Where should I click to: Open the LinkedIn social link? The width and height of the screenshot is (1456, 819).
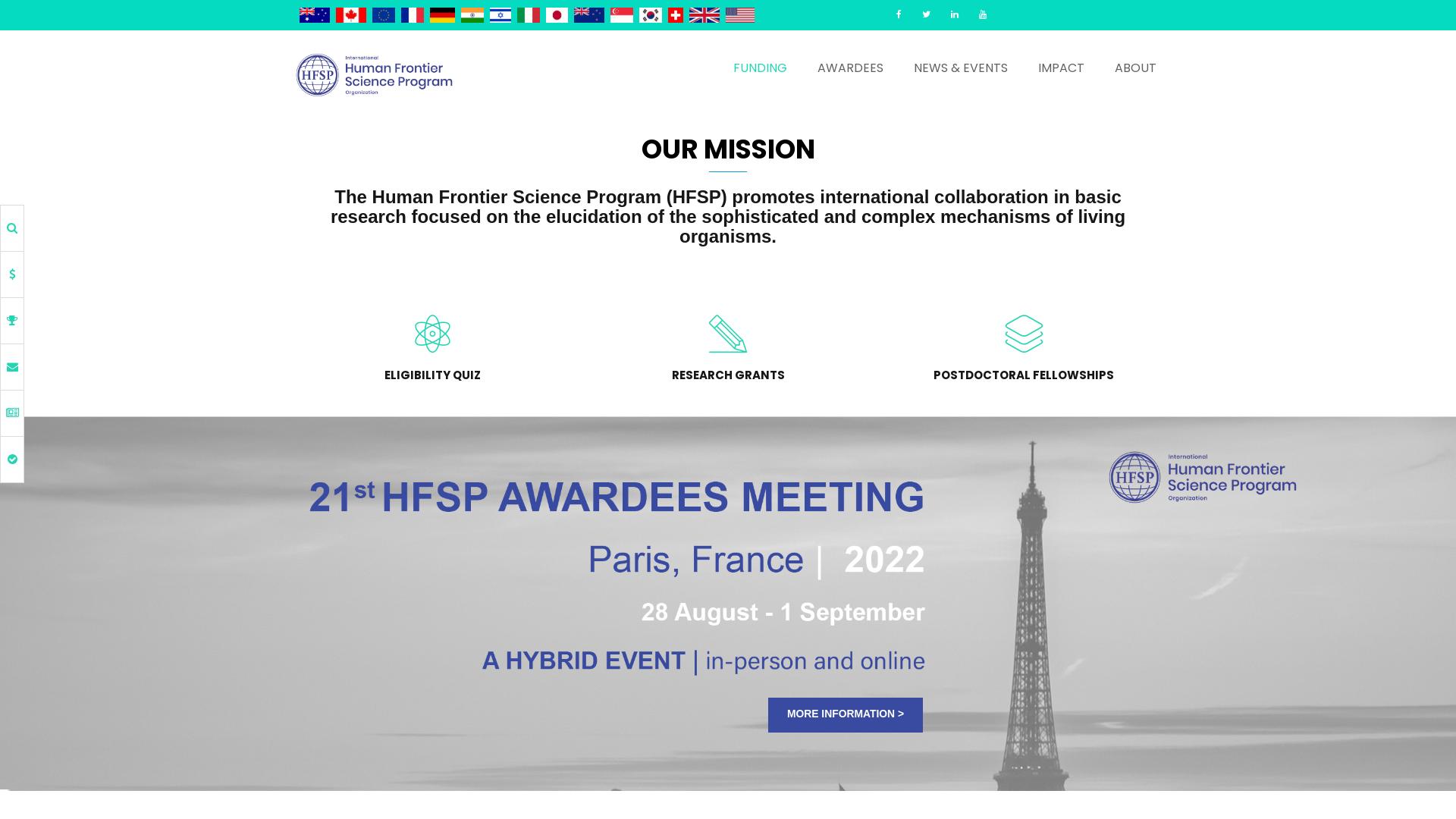pos(954,14)
